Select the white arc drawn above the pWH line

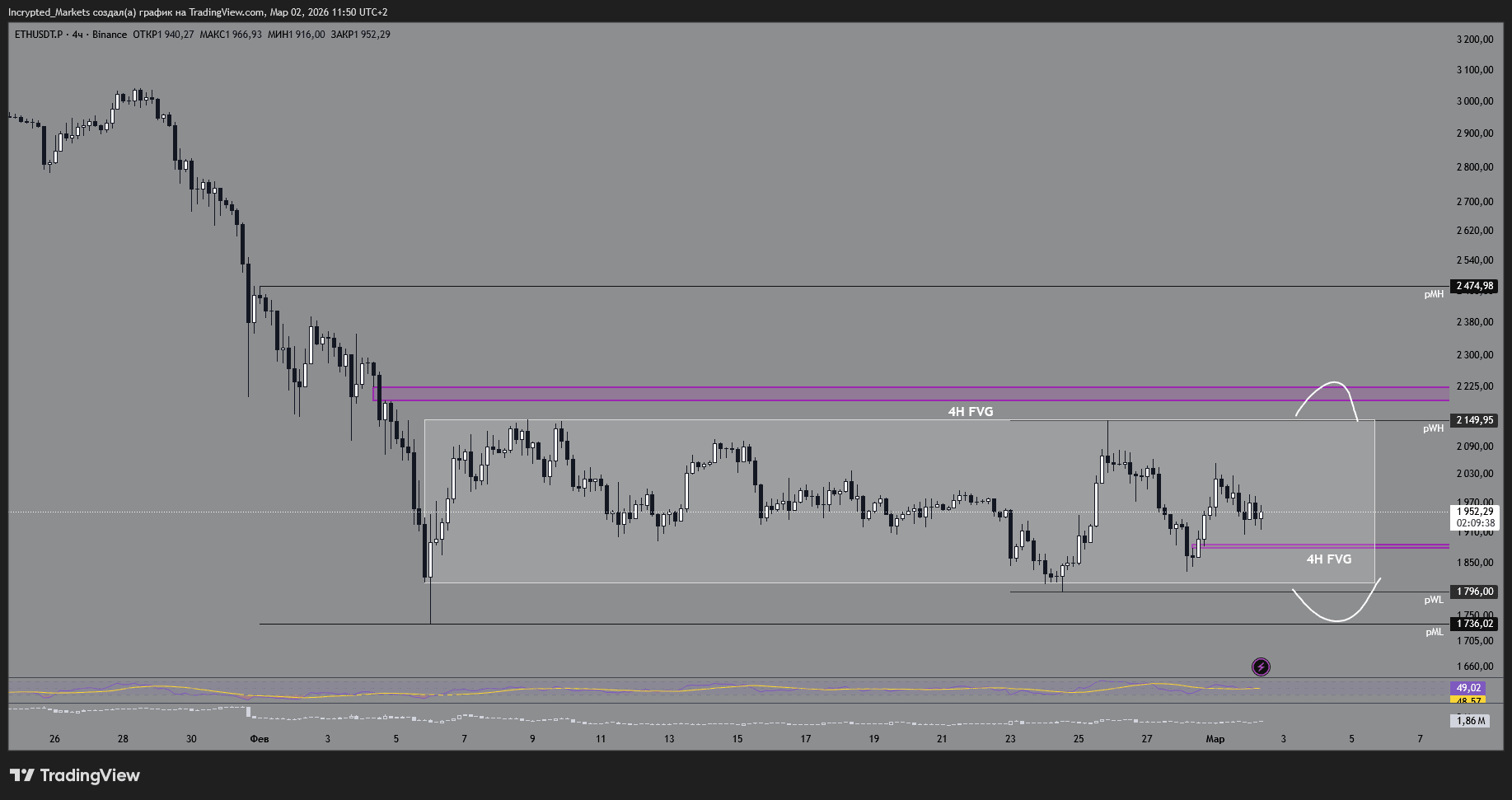pos(1327,400)
